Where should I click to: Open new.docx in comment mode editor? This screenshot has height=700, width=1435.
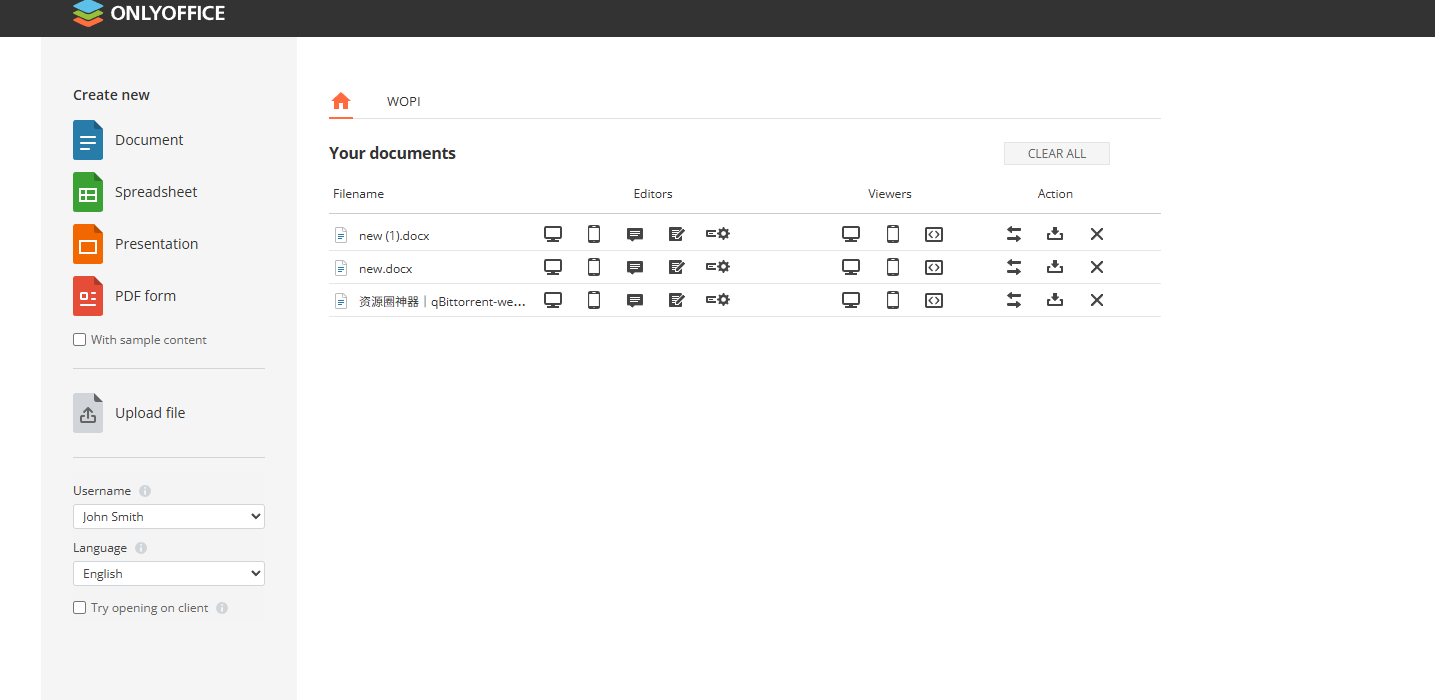tap(635, 268)
